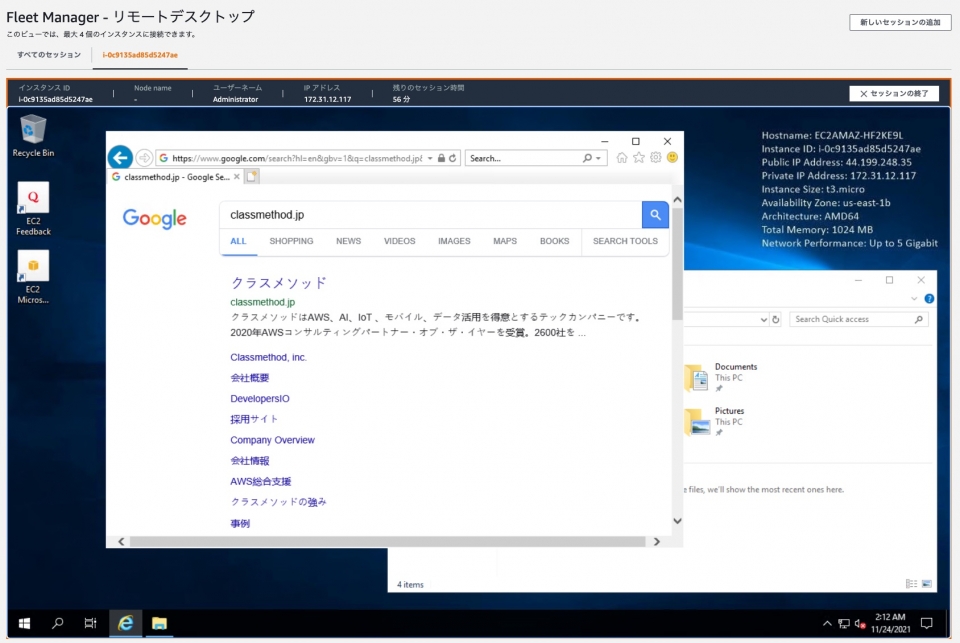Click the blue Google search magnifier button
960x643 pixels.
click(655, 215)
